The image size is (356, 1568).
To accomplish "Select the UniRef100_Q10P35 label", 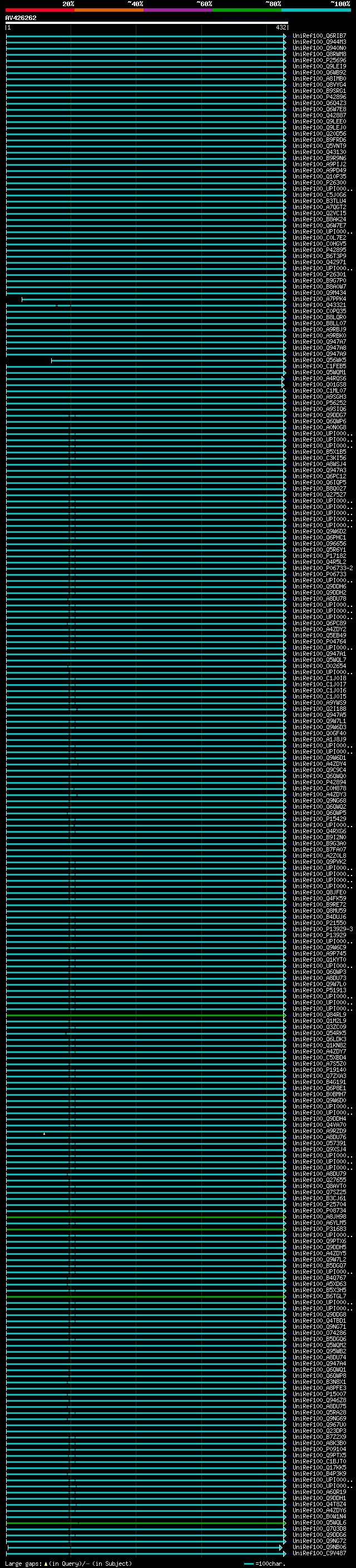I will pos(319,176).
